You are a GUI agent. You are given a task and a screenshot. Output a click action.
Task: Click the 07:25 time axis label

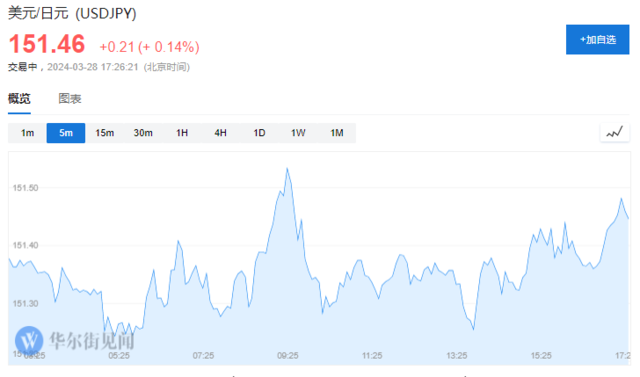coord(203,356)
